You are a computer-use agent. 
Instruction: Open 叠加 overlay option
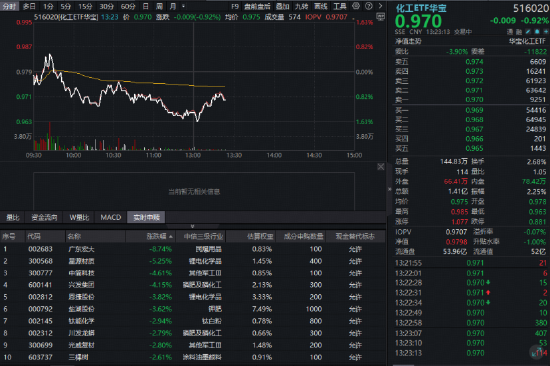[283, 6]
